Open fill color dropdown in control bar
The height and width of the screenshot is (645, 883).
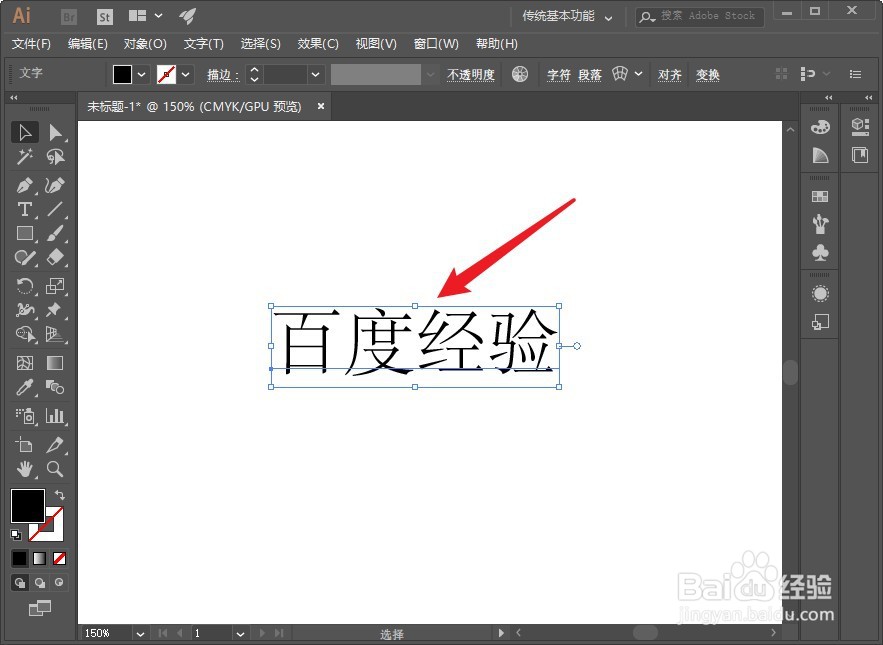point(141,74)
